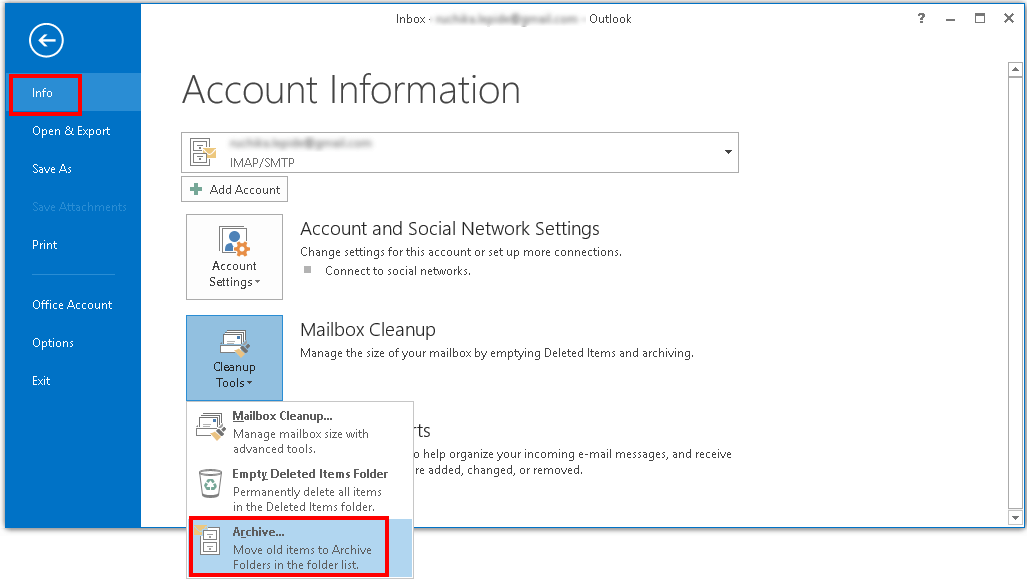Close the Outlook window
1027x582 pixels.
coord(1009,18)
